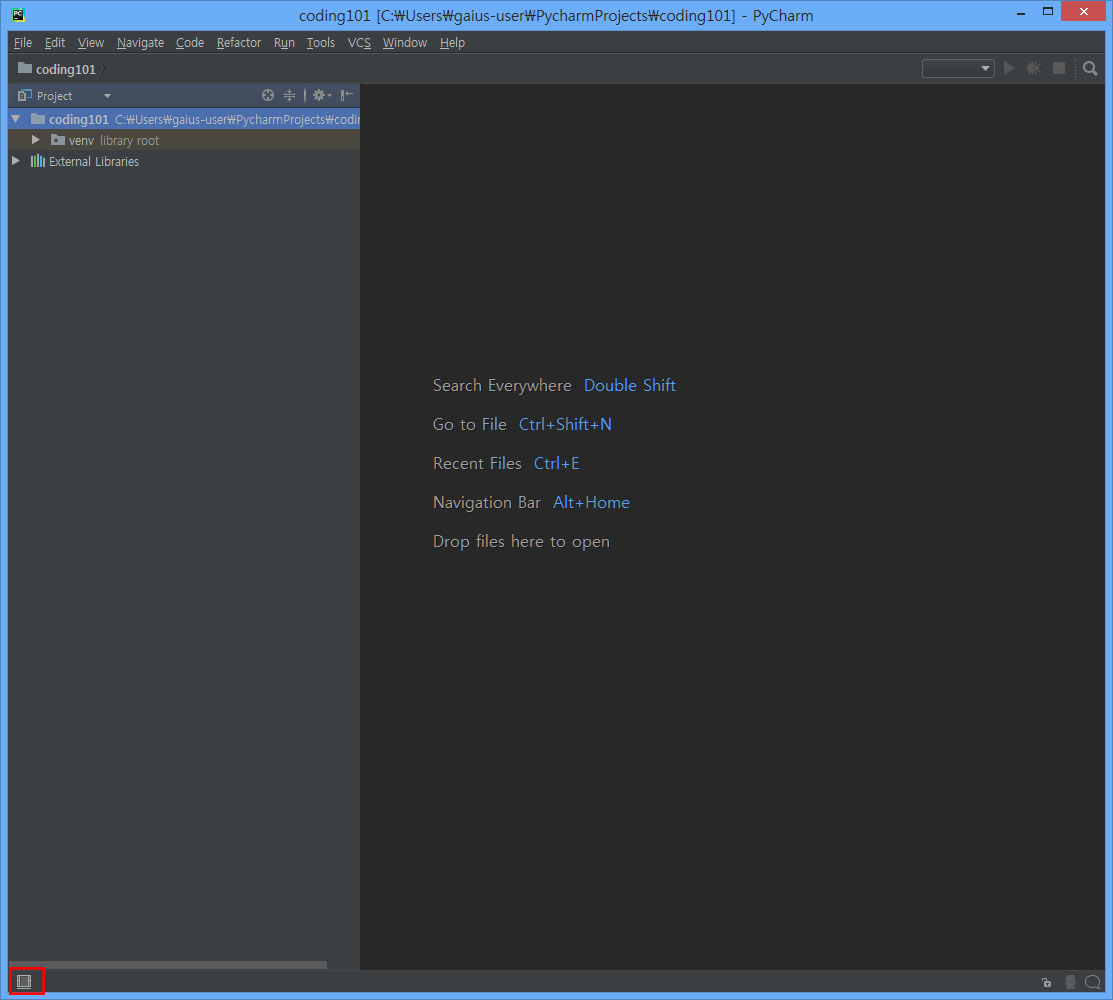Click the tool windows toggle in status bar
Screen dimensions: 1113x1000
pyautogui.click(x=24, y=982)
